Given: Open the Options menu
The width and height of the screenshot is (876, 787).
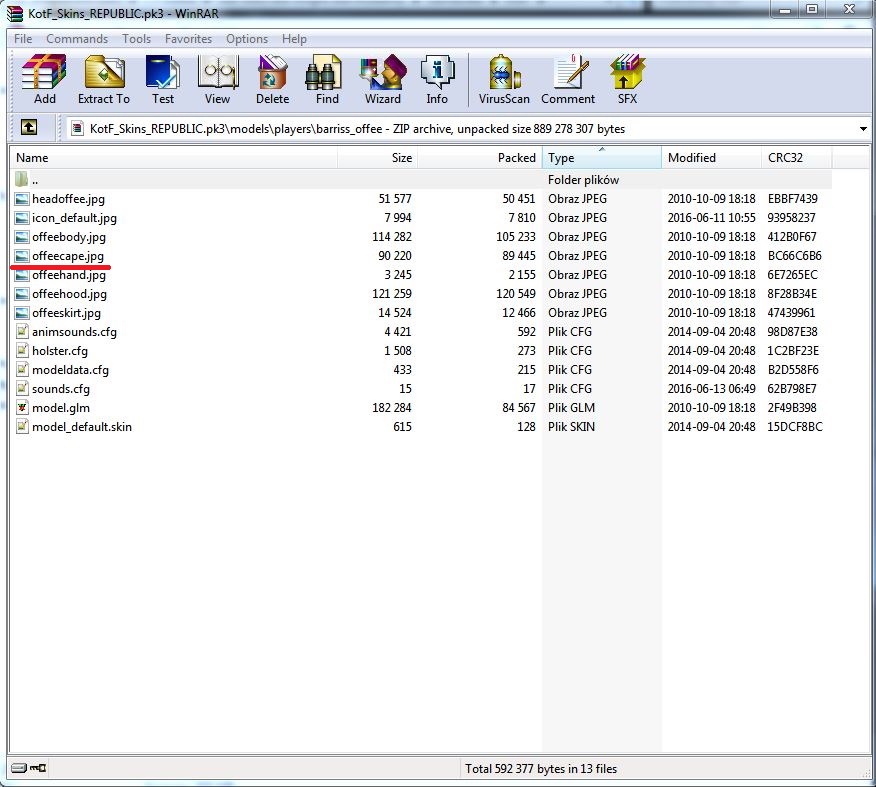Looking at the screenshot, I should pos(247,39).
